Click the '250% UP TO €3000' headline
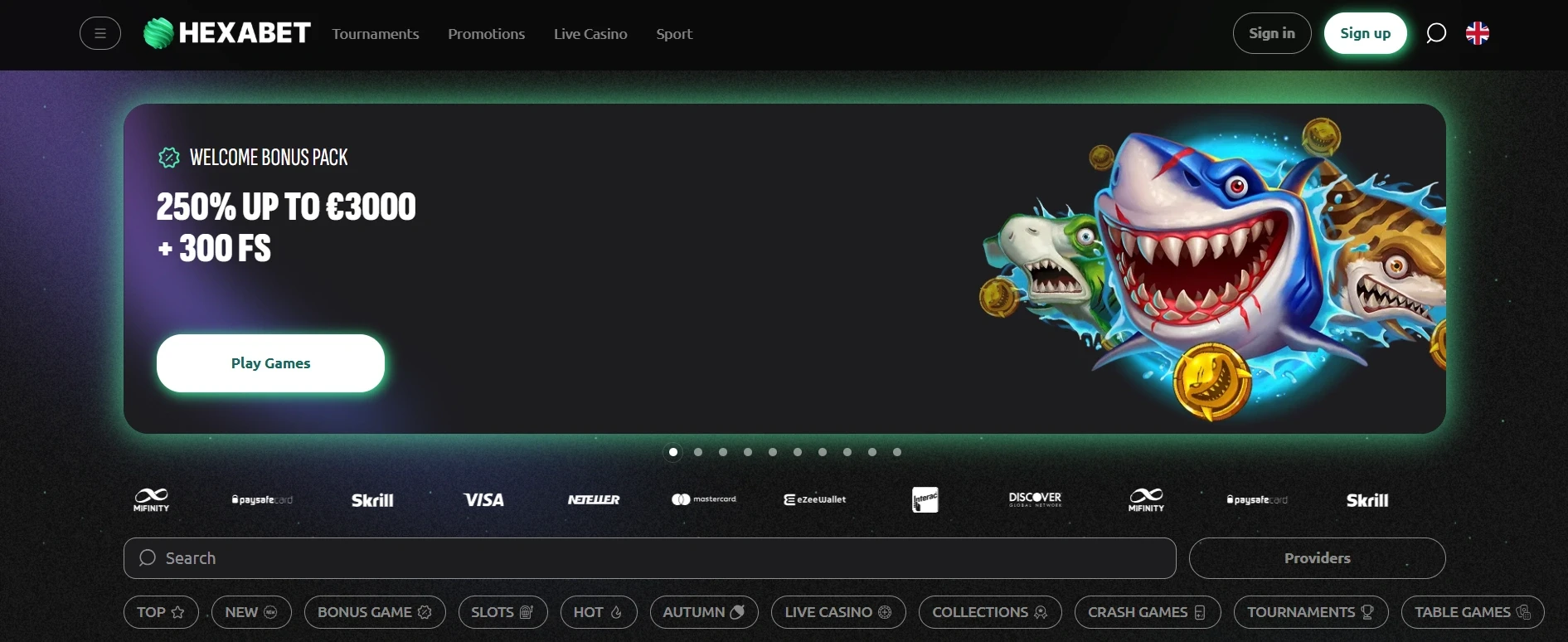This screenshot has width=1568, height=642. click(286, 207)
